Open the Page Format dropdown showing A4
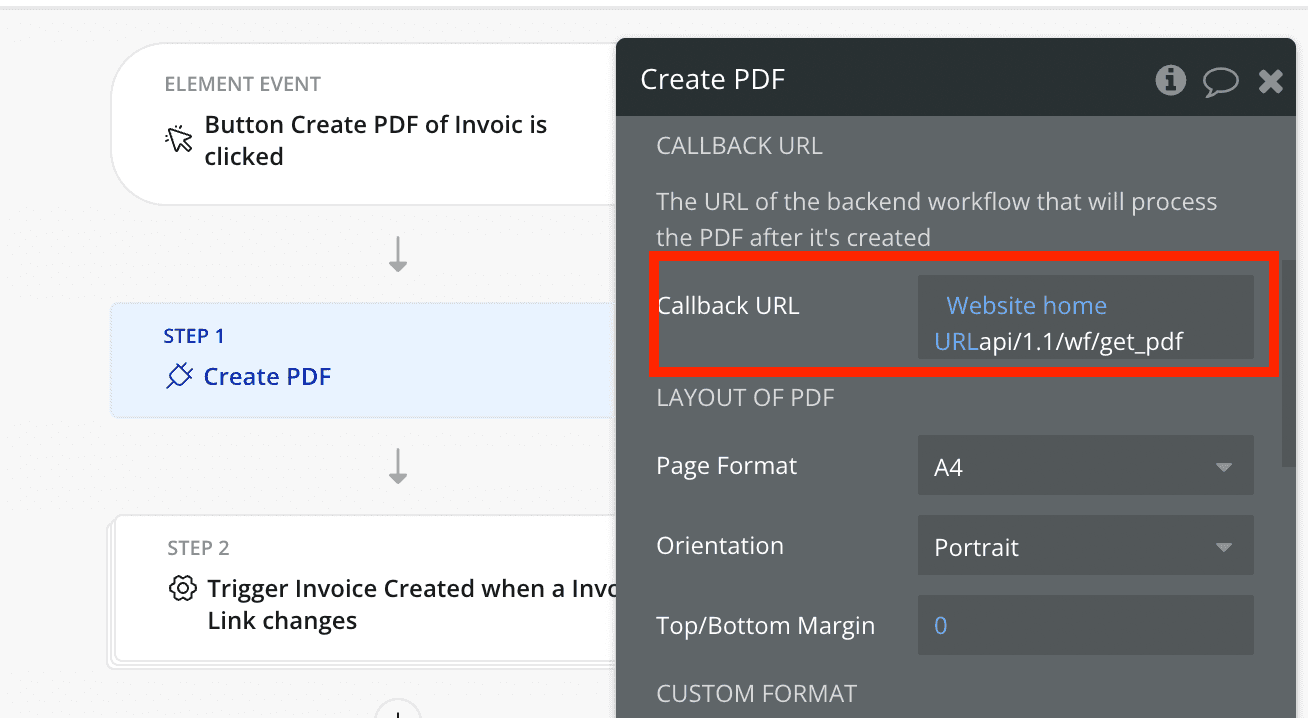 1085,466
